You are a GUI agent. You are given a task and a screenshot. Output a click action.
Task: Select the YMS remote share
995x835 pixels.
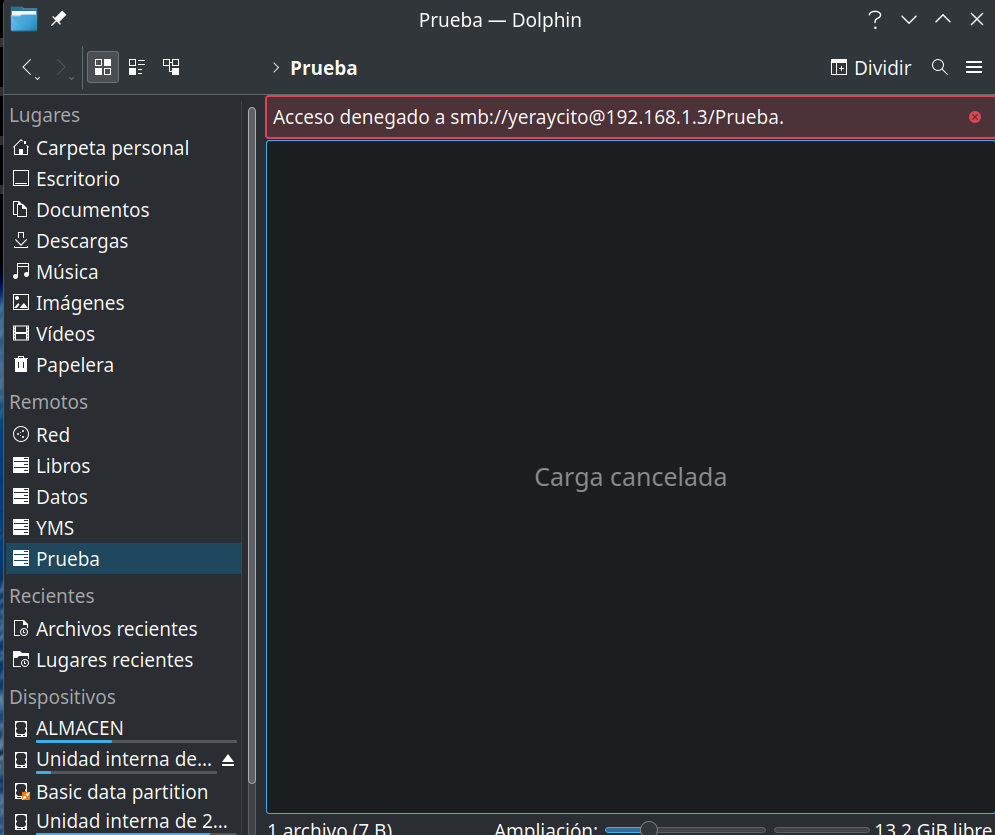pyautogui.click(x=55, y=528)
